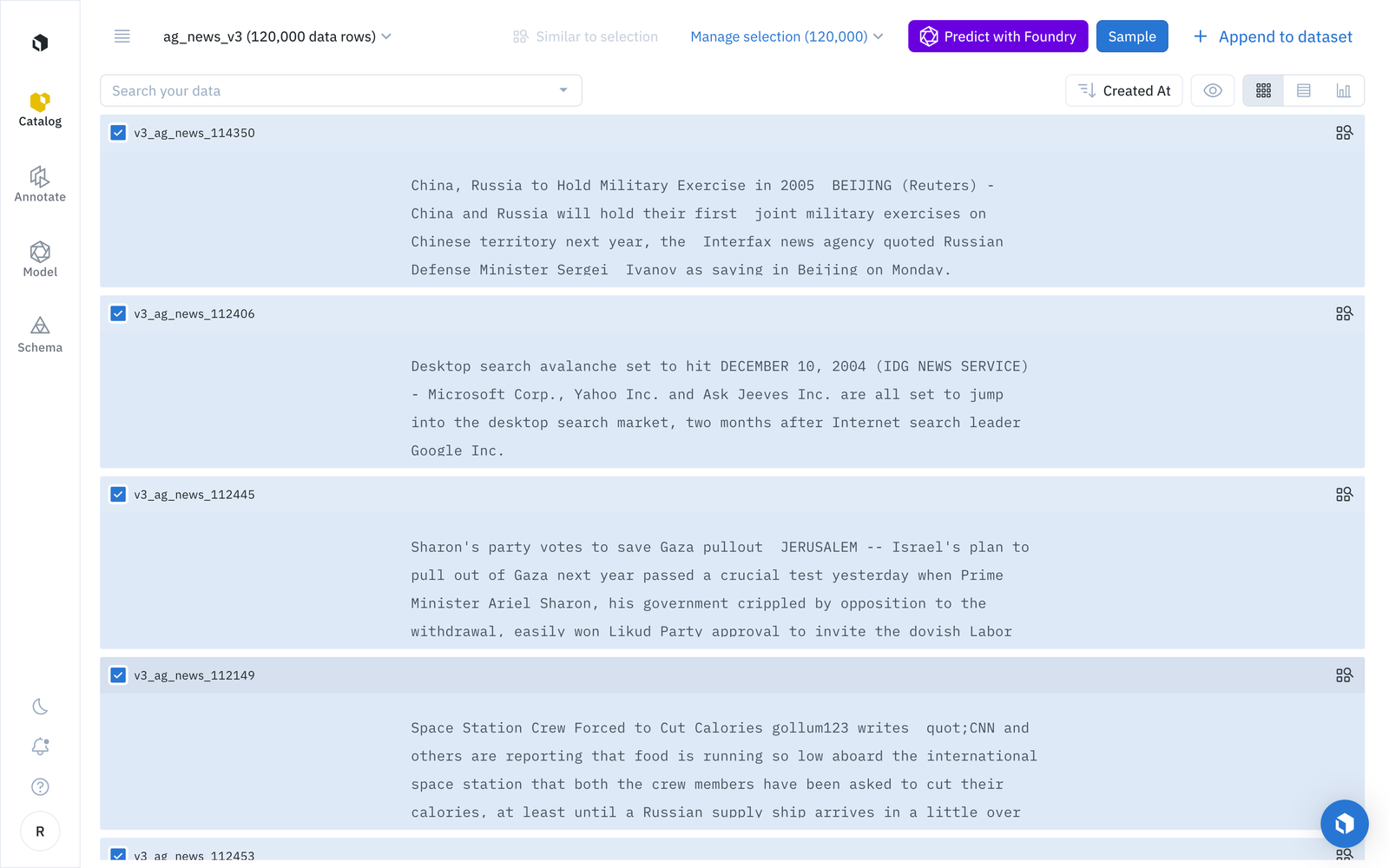The width and height of the screenshot is (1389, 868).
Task: Select the Model section in the sidebar
Action: pos(40,259)
